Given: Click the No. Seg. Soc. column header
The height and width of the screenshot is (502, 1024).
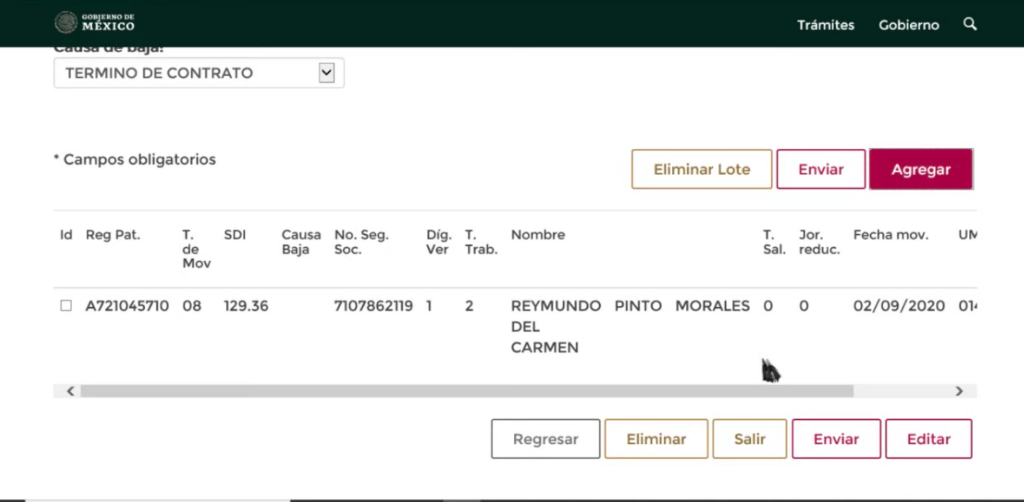Looking at the screenshot, I should [361, 242].
